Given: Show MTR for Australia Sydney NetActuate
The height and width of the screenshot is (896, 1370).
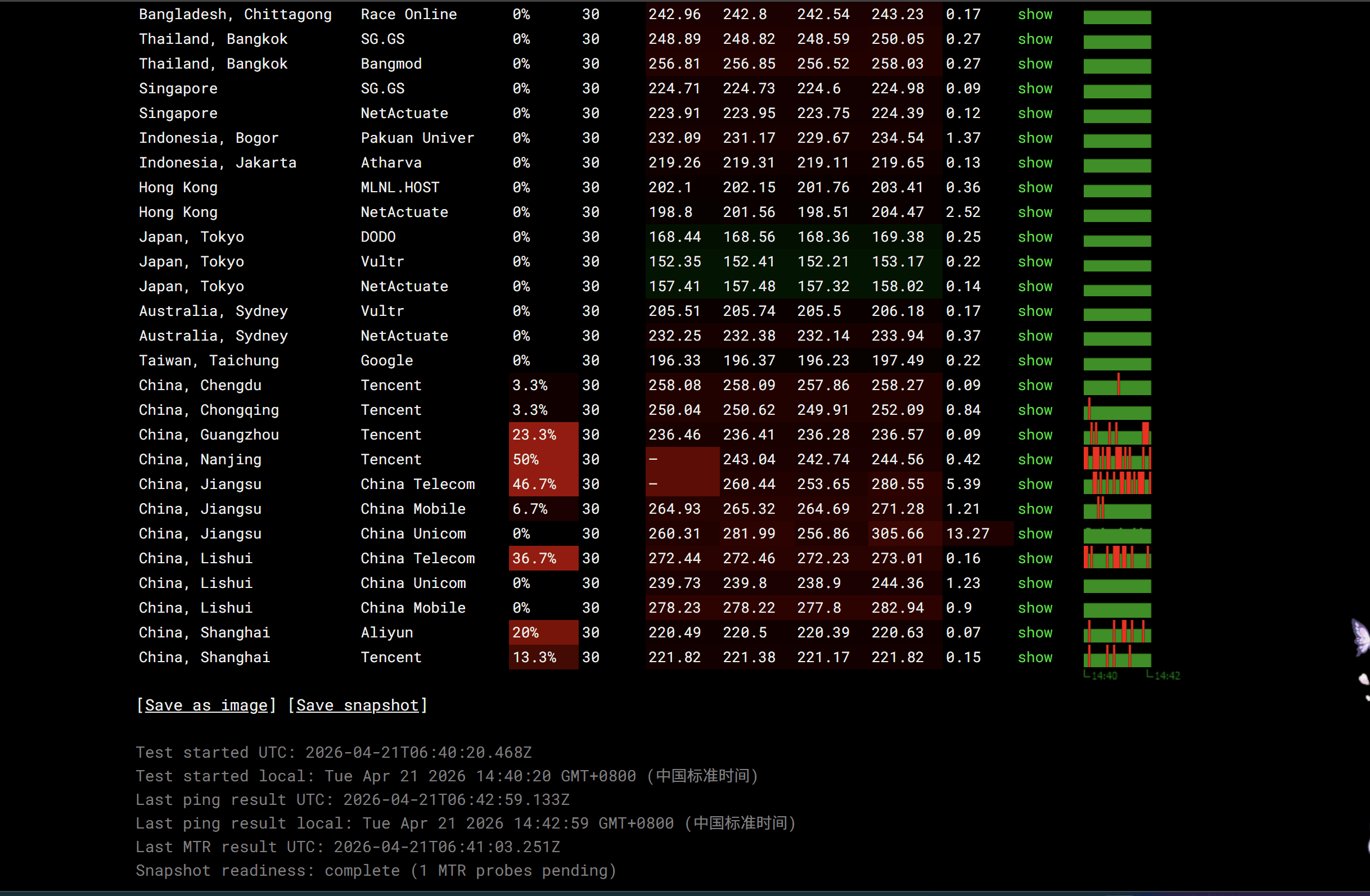Looking at the screenshot, I should [x=1035, y=336].
